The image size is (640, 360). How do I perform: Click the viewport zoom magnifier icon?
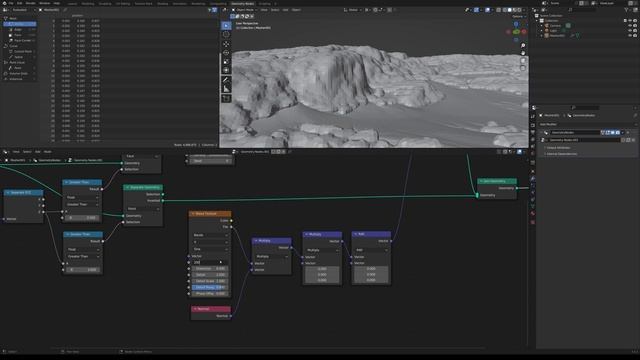coord(523,46)
